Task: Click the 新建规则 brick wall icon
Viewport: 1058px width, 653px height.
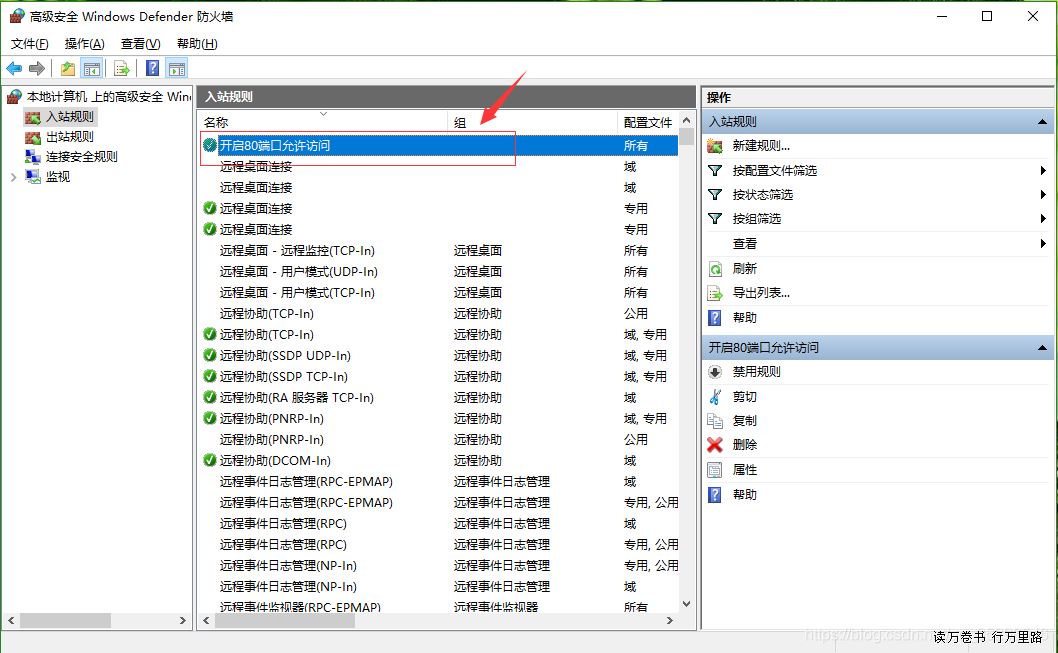Action: [715, 146]
